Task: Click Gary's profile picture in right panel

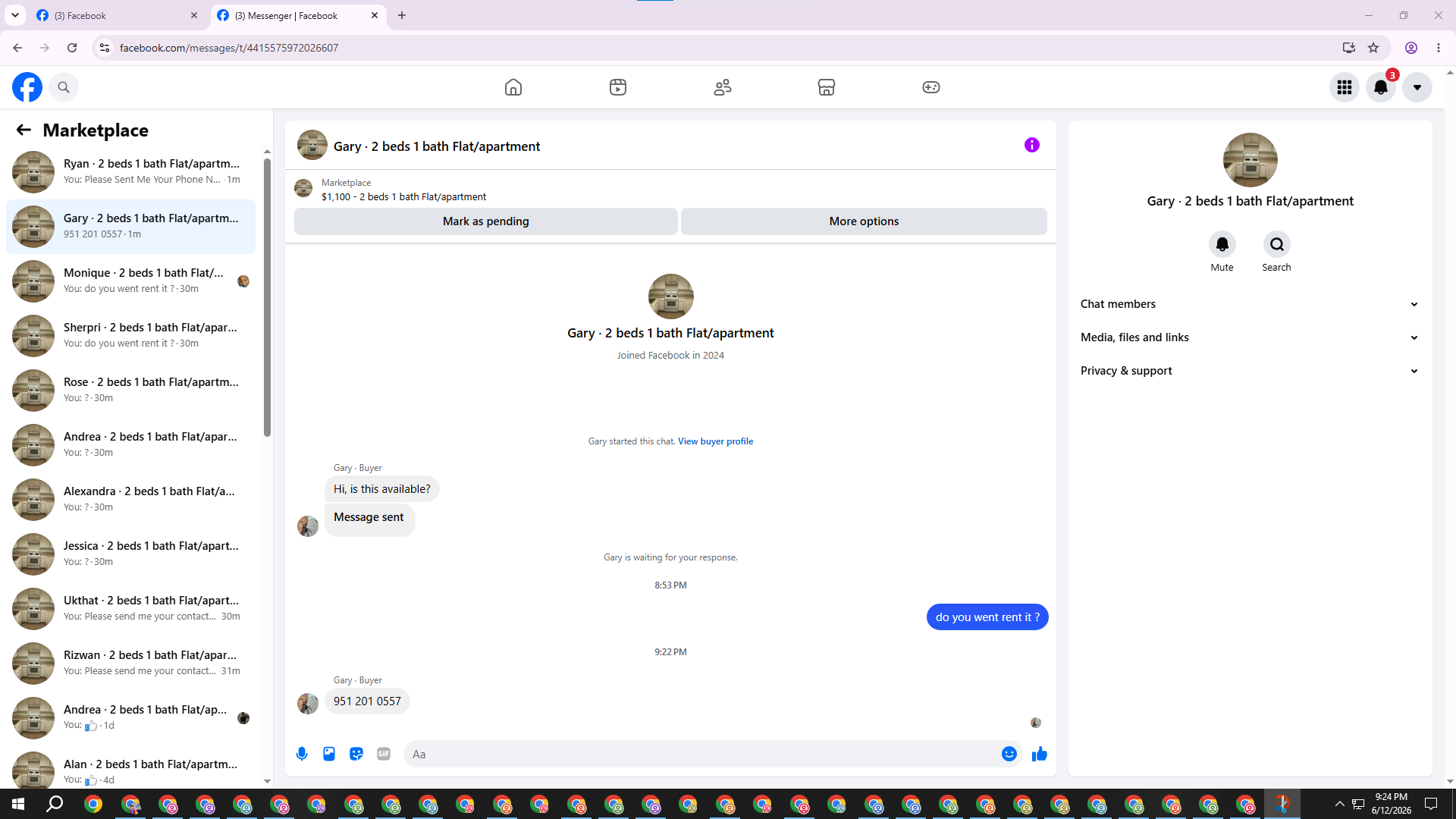Action: pyautogui.click(x=1250, y=160)
